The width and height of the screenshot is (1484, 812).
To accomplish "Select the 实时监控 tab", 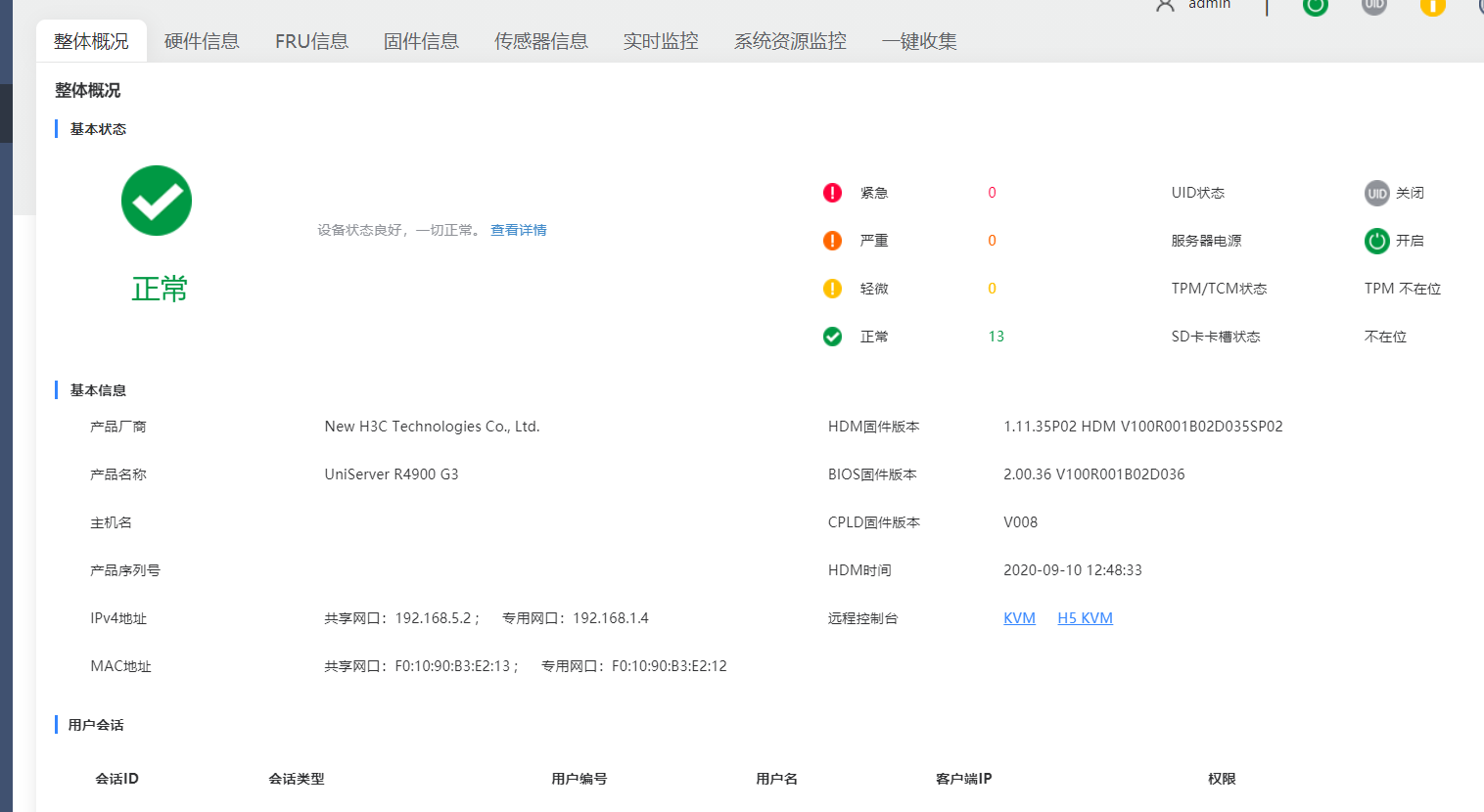I will point(661,41).
